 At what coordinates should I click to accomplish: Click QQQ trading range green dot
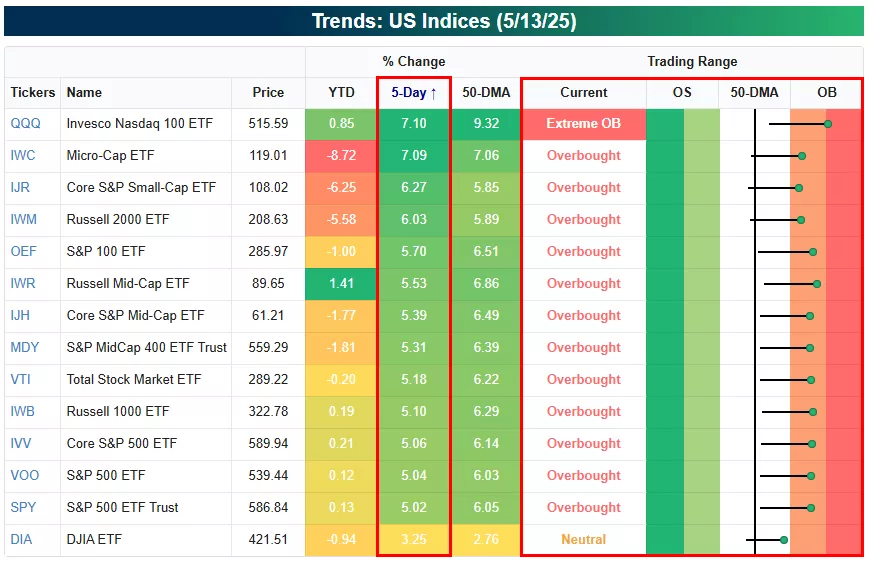click(x=828, y=124)
